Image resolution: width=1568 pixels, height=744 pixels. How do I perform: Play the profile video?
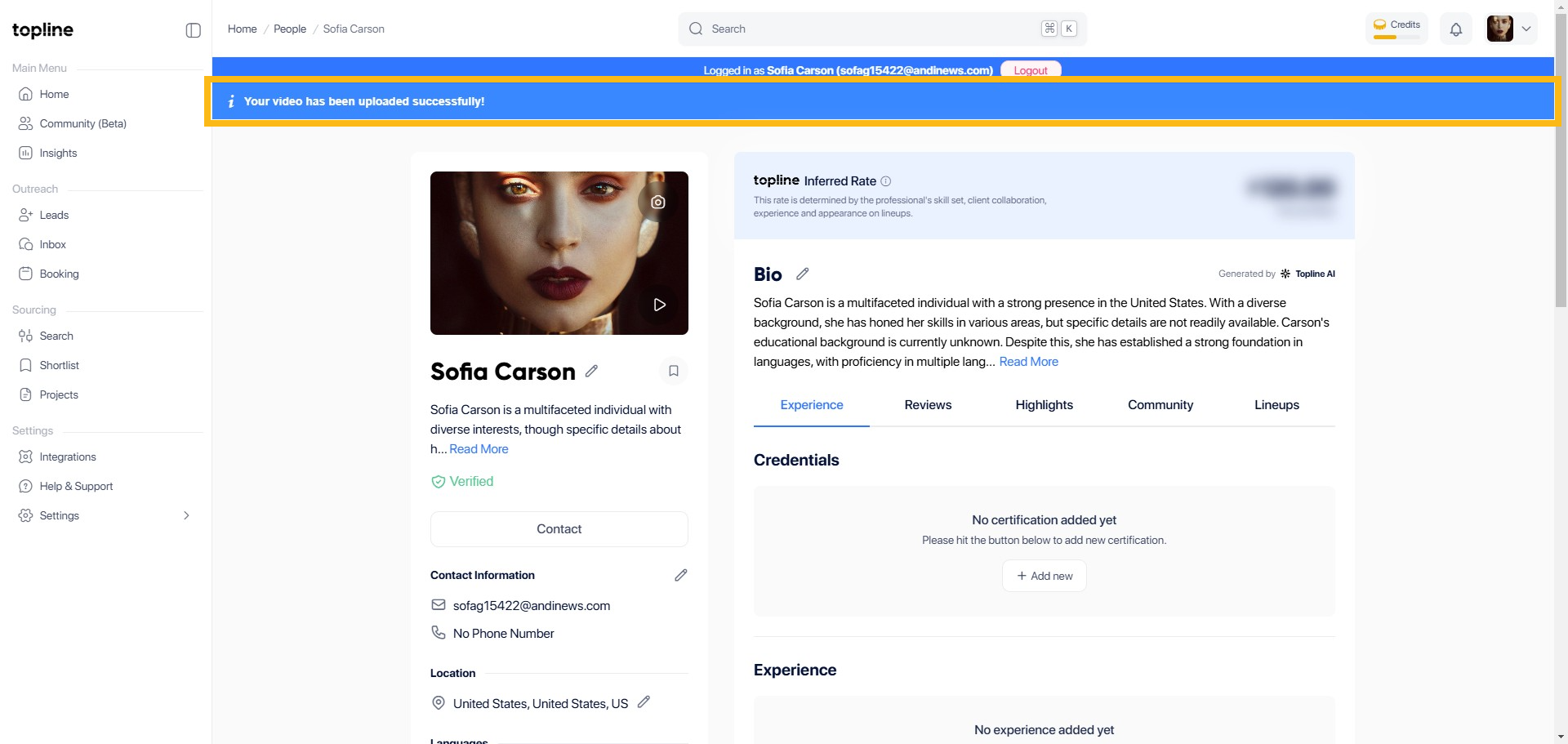point(659,305)
